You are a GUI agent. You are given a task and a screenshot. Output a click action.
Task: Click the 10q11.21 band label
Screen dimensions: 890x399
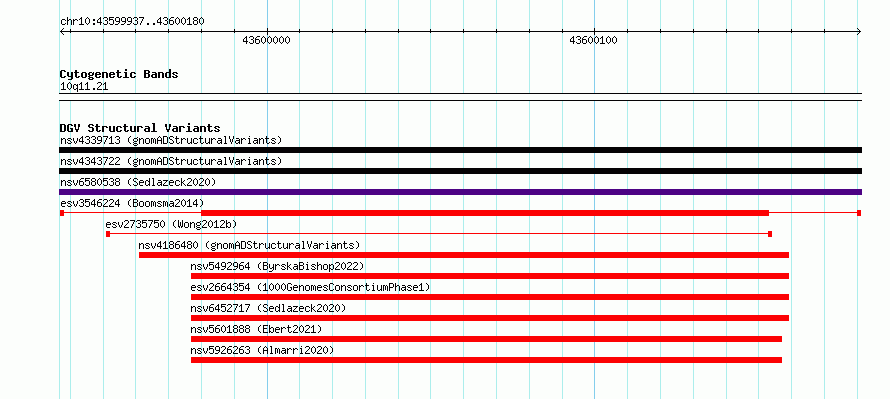point(84,87)
